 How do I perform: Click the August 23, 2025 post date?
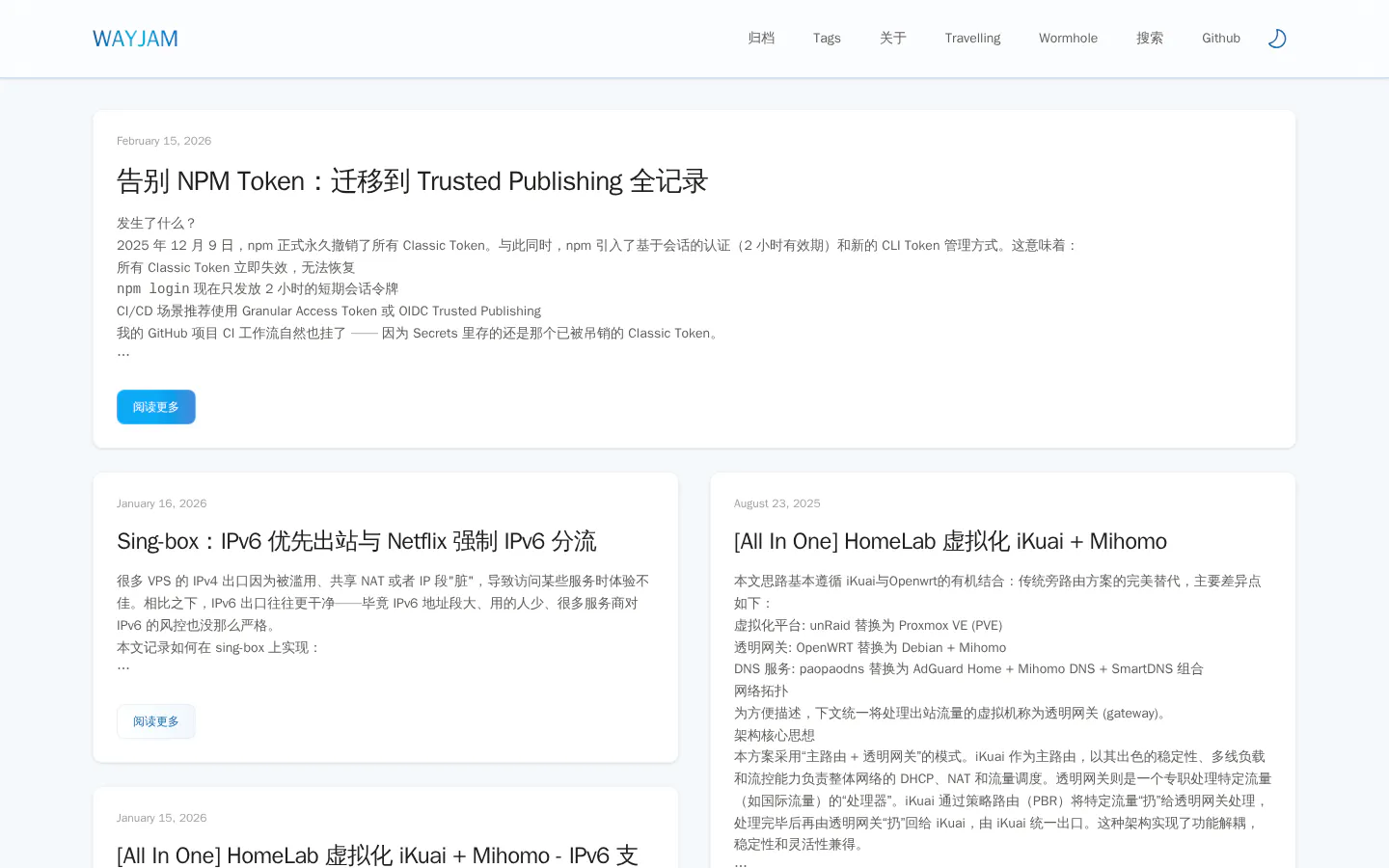pyautogui.click(x=777, y=503)
